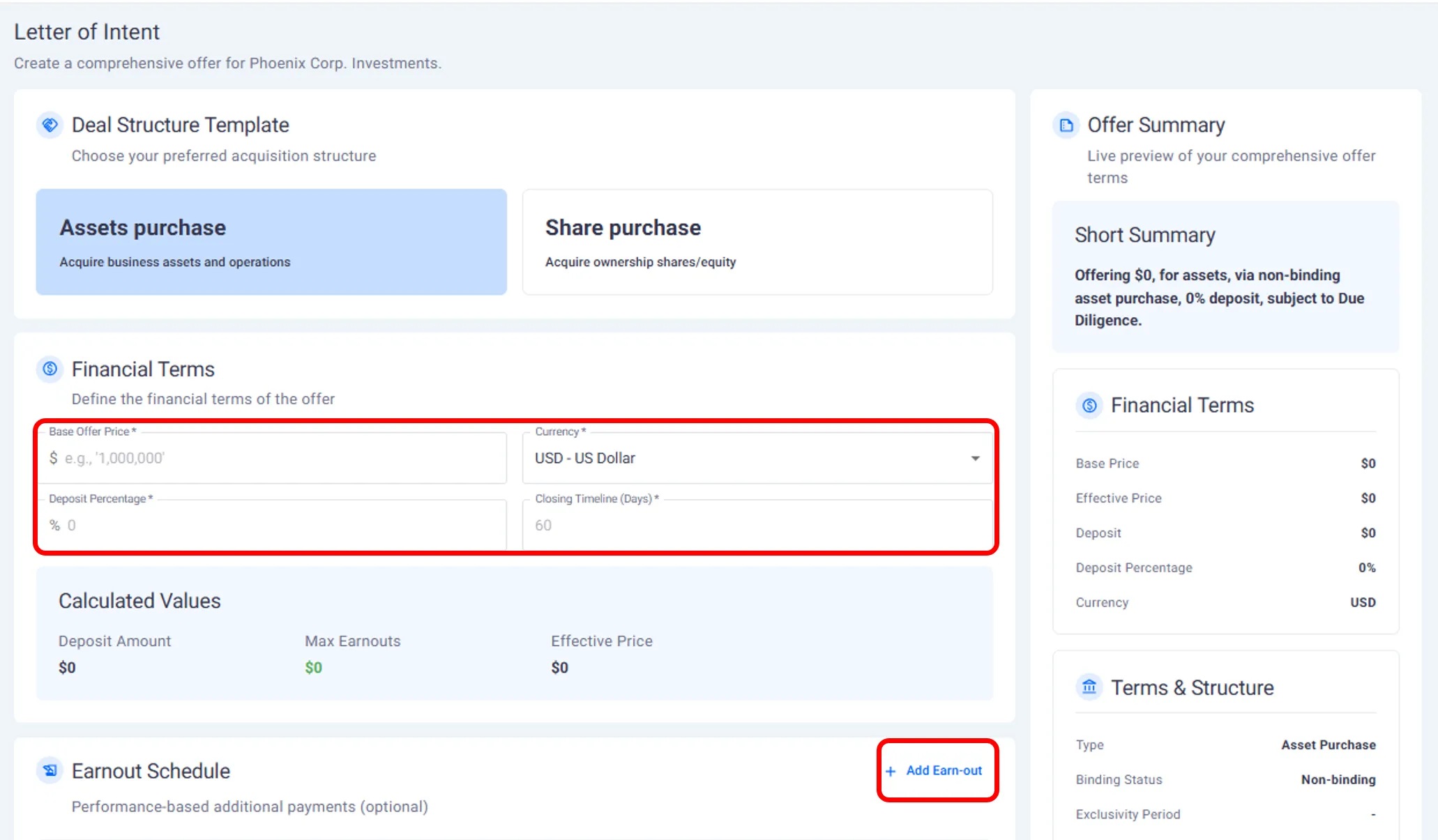Click the Terms & Structure bank icon
This screenshot has width=1438, height=840.
(x=1089, y=687)
